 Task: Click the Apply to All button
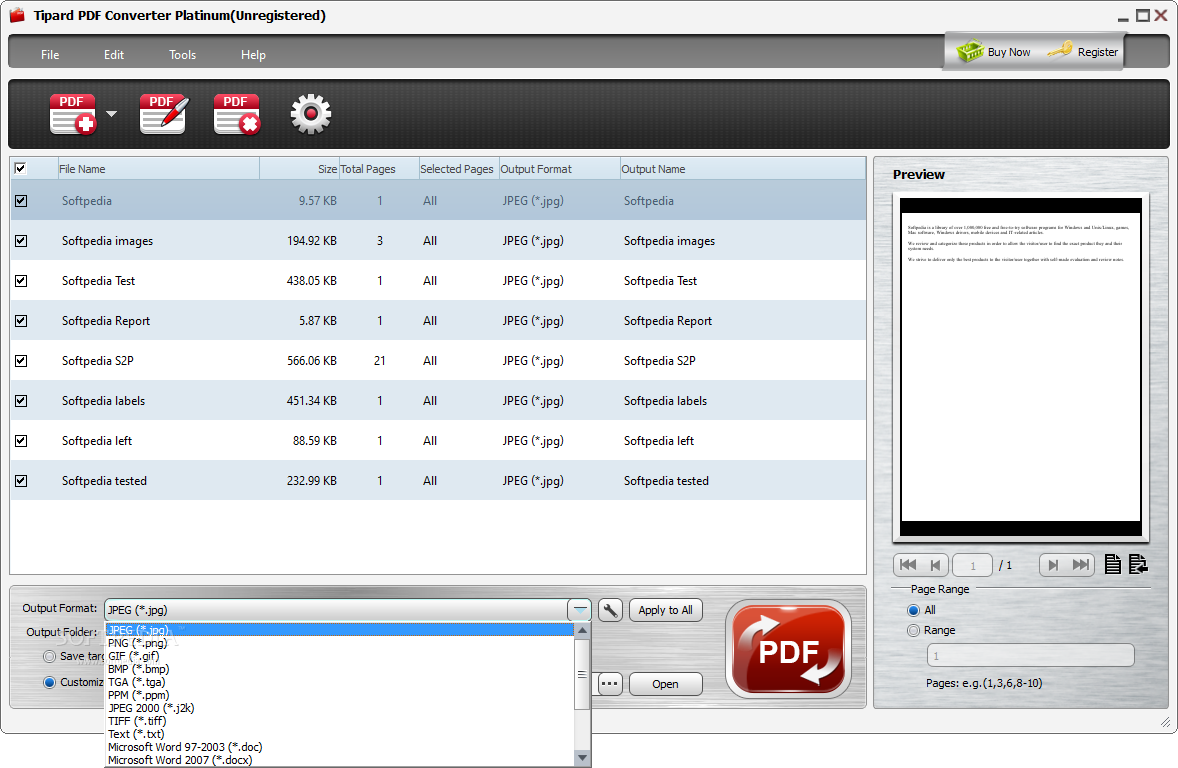[666, 610]
